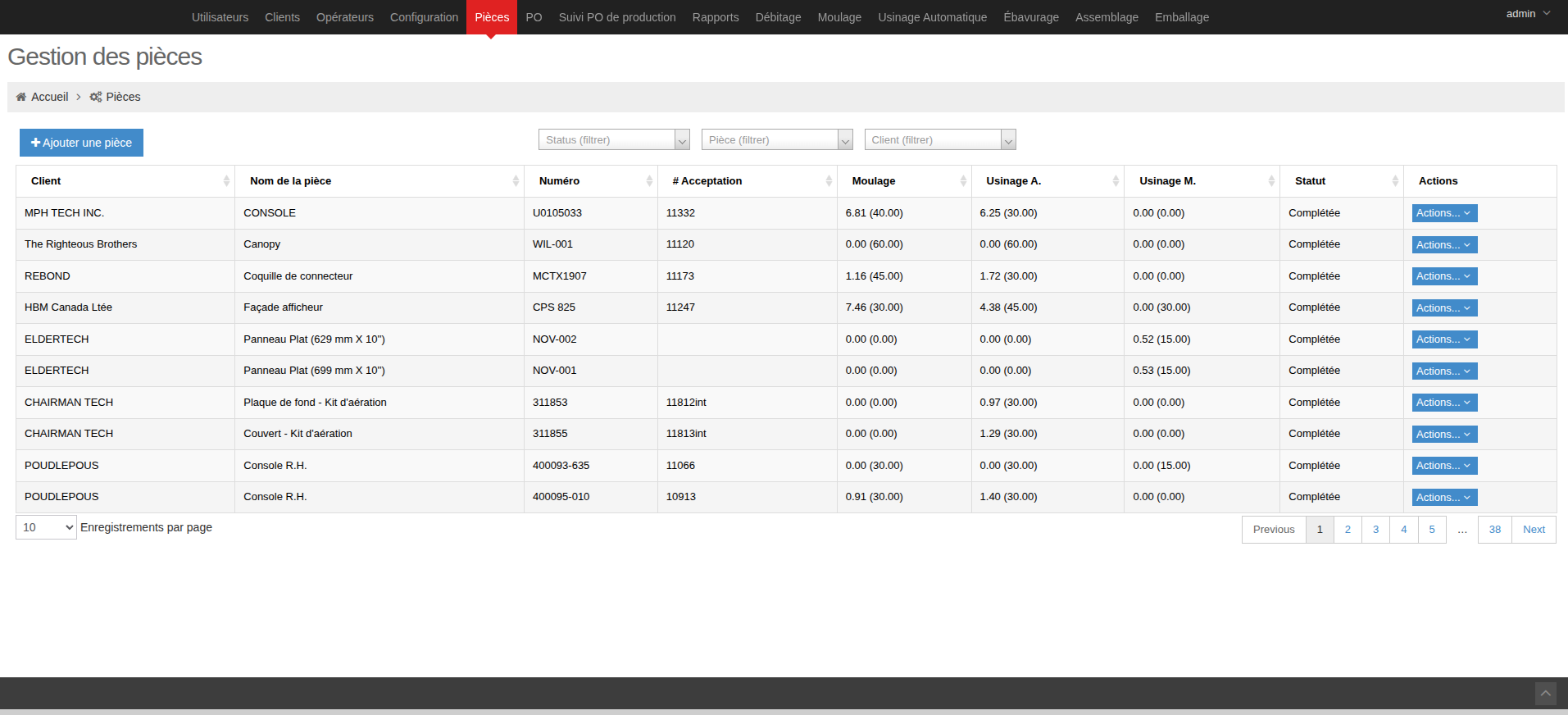Click the scroll-to-top arrow icon in footer
Image resolution: width=1568 pixels, height=715 pixels.
click(1545, 694)
